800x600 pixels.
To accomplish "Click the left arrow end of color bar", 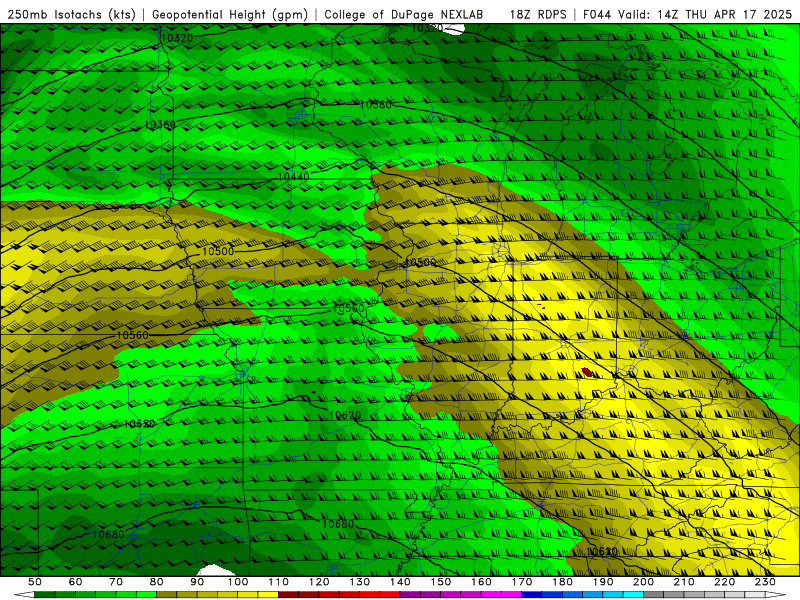I will (24, 595).
